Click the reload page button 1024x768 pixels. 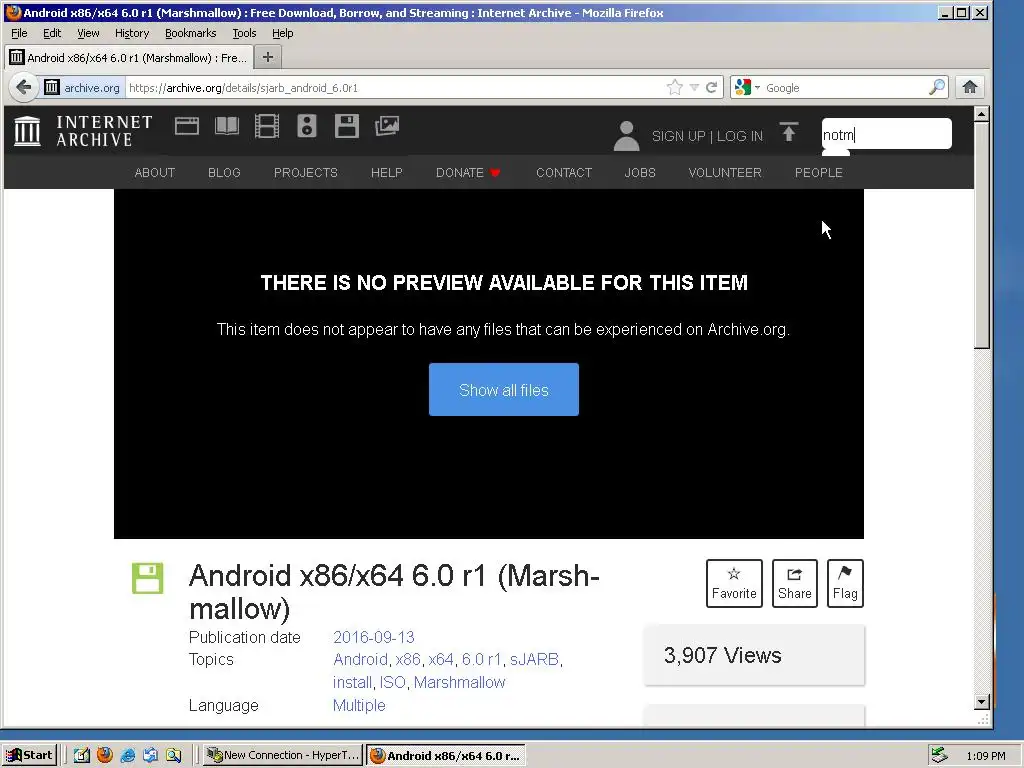click(x=711, y=88)
